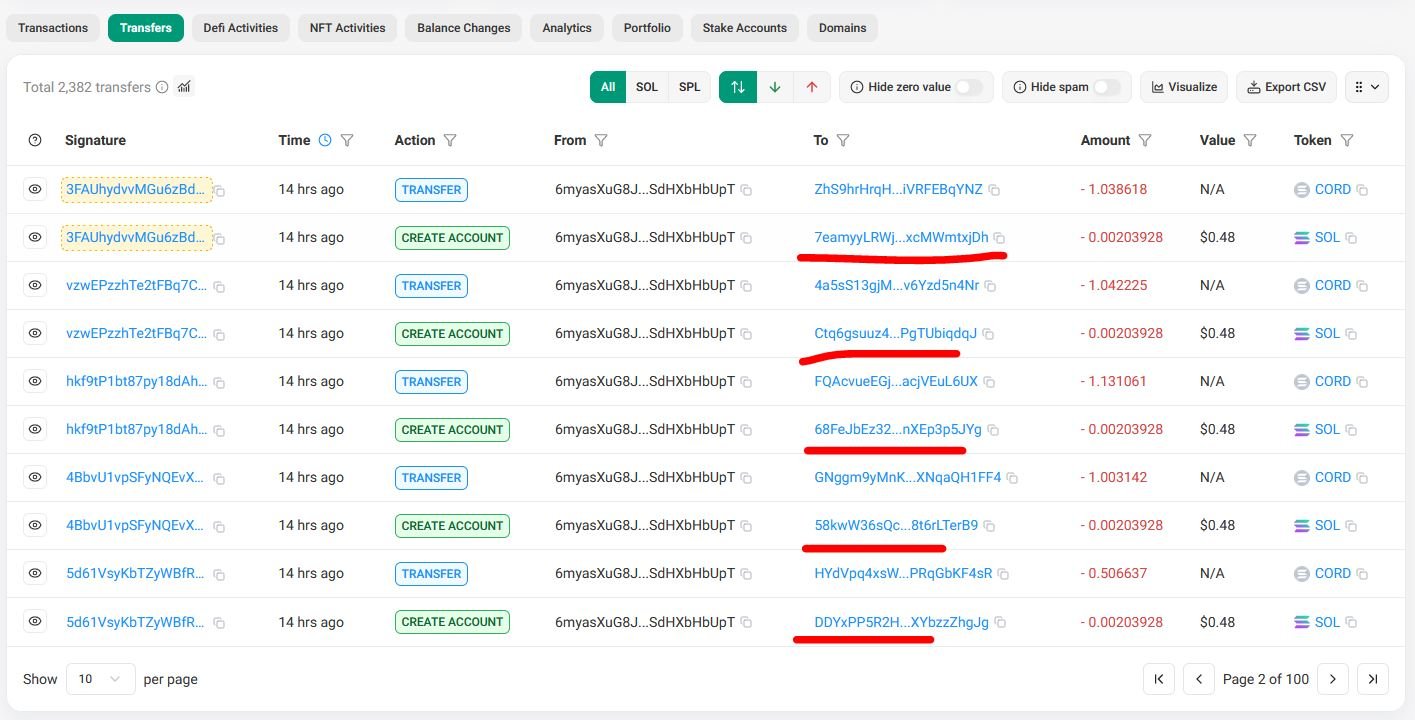
Task: Go to the last page of transfers
Action: point(1373,679)
